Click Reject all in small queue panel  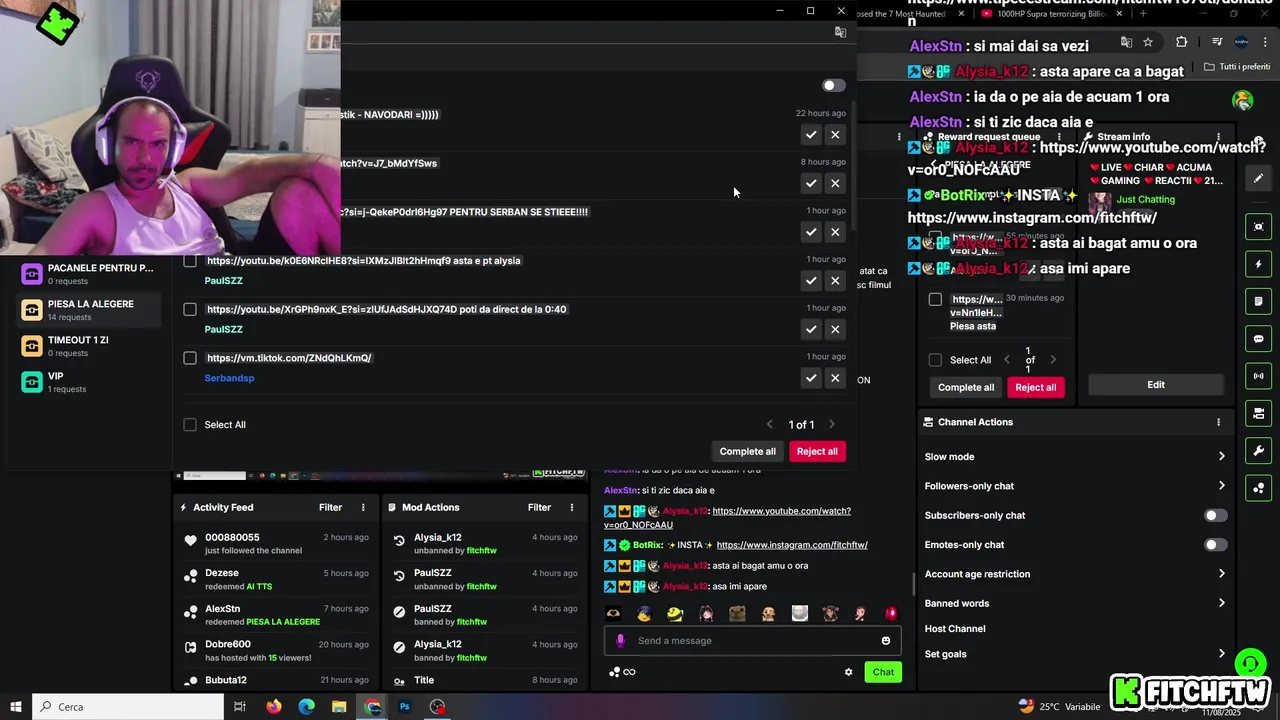click(1036, 388)
